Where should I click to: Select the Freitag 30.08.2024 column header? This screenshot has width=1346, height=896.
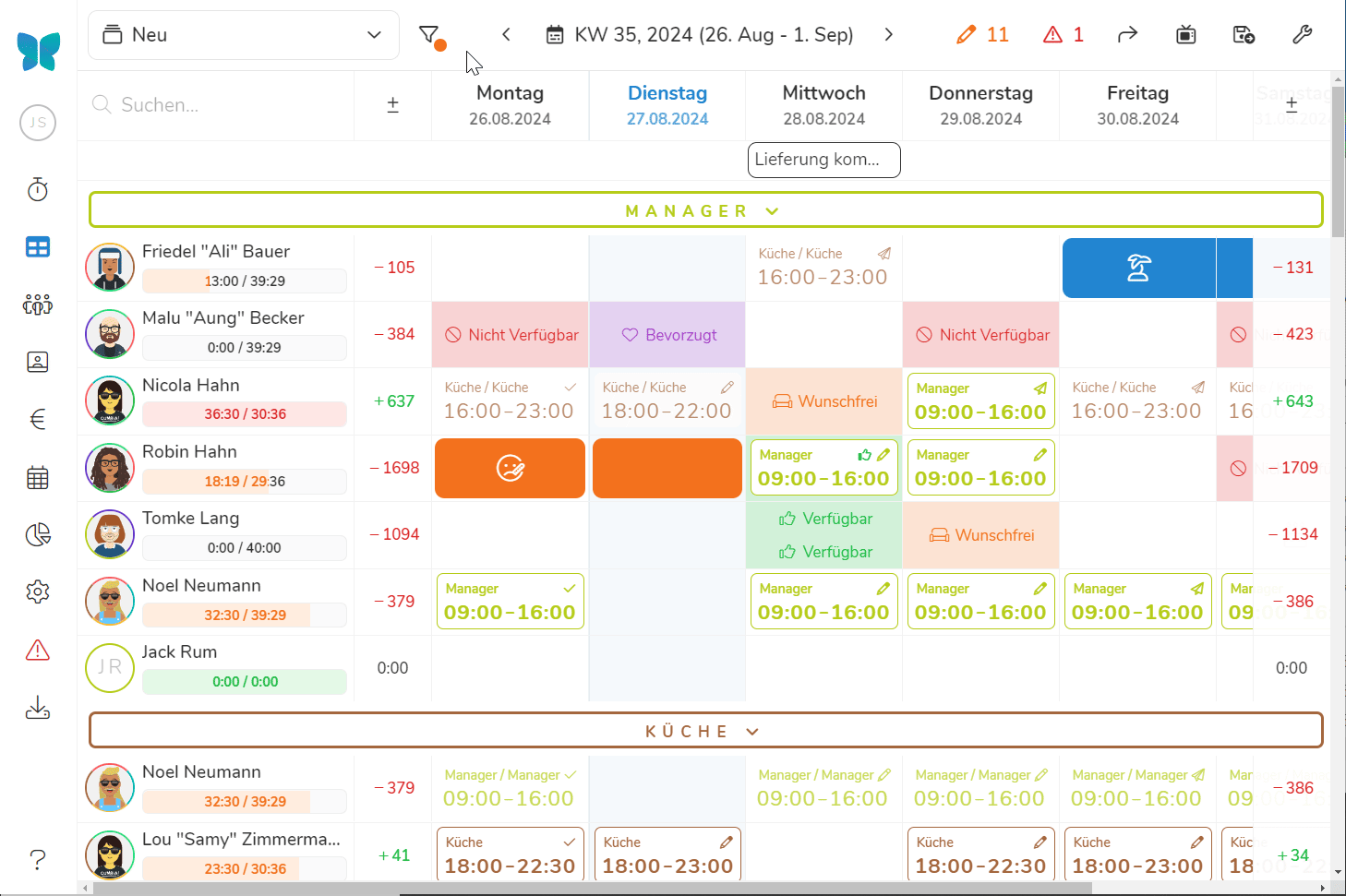coord(1137,105)
